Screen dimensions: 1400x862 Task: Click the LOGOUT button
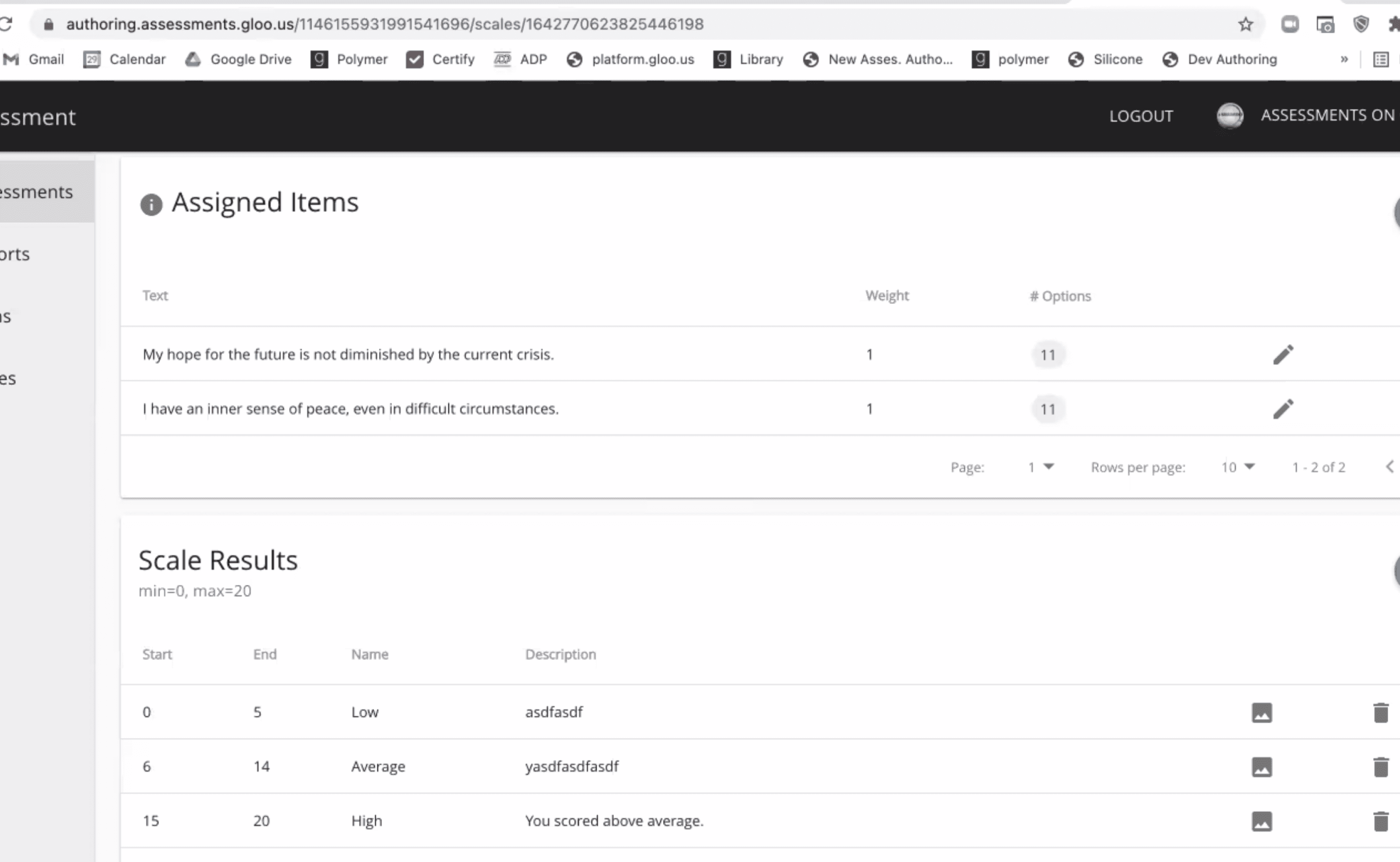tap(1141, 116)
